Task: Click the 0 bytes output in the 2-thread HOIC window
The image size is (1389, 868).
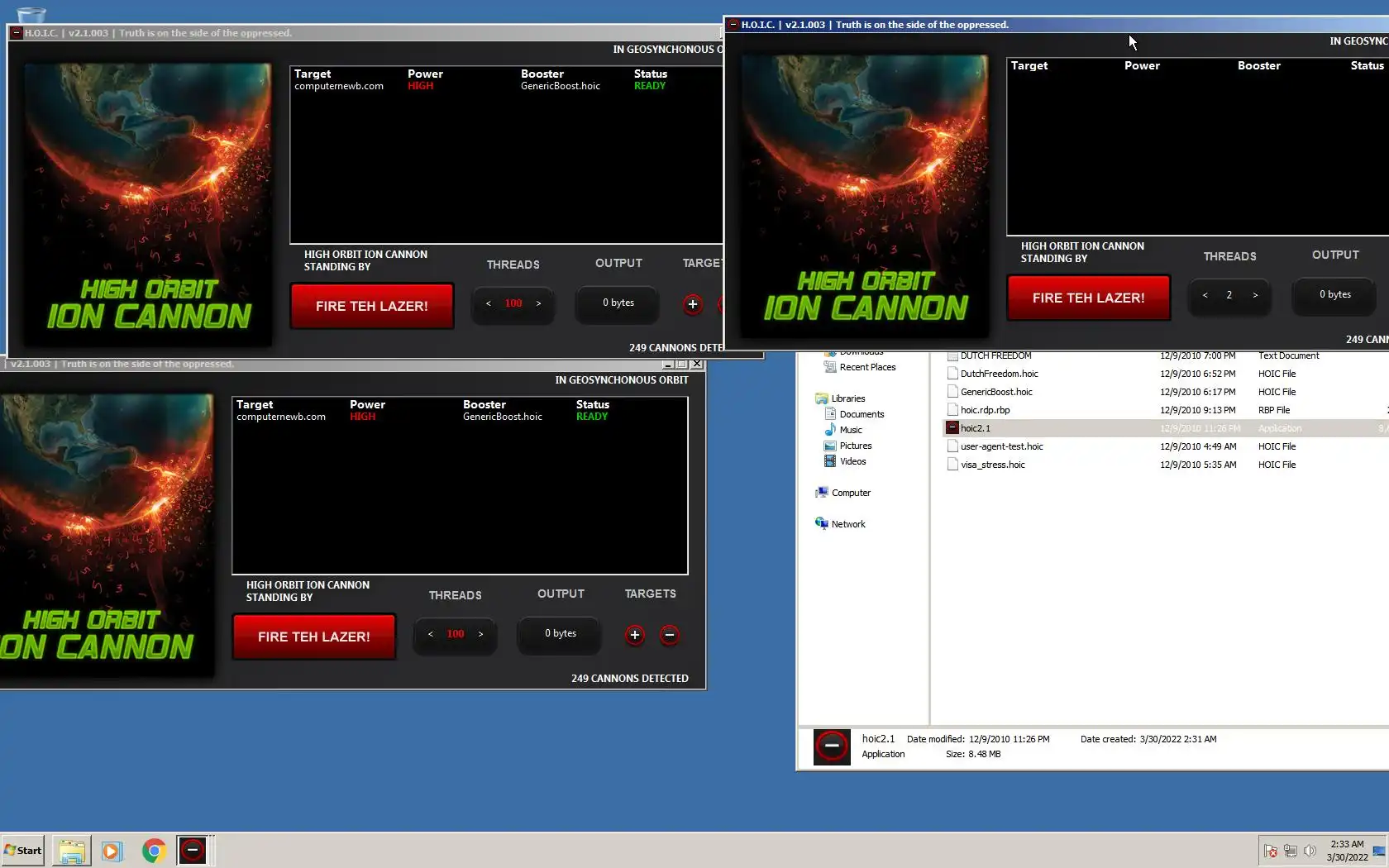Action: tap(1335, 294)
